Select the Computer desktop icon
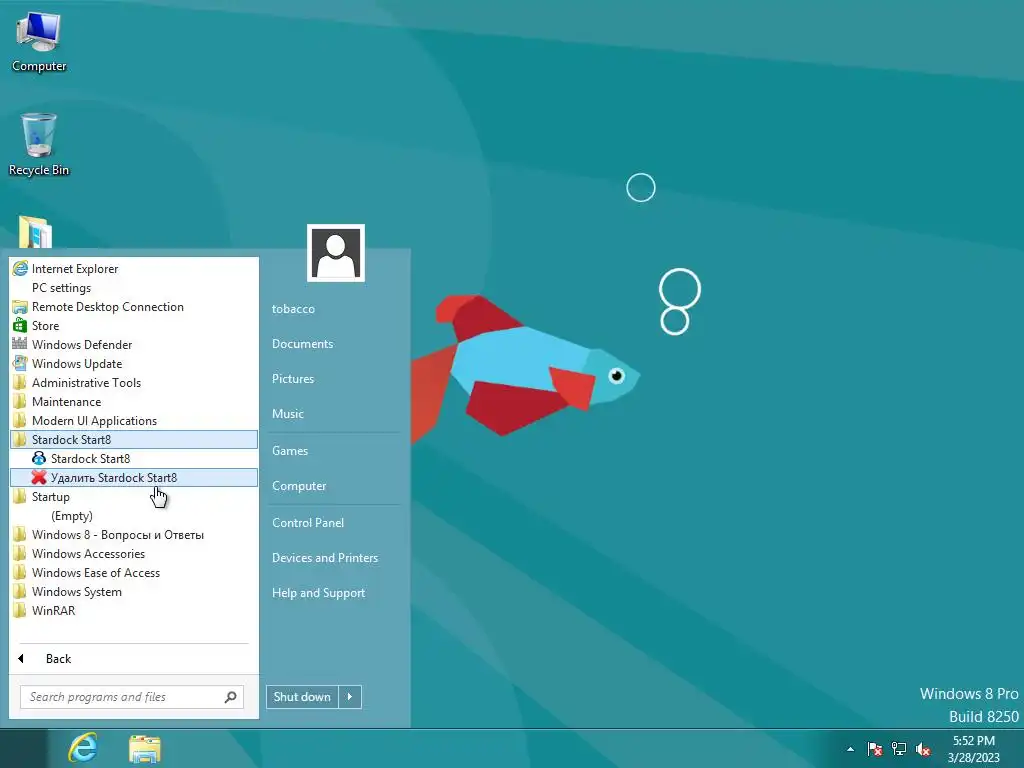This screenshot has height=768, width=1024. (39, 42)
